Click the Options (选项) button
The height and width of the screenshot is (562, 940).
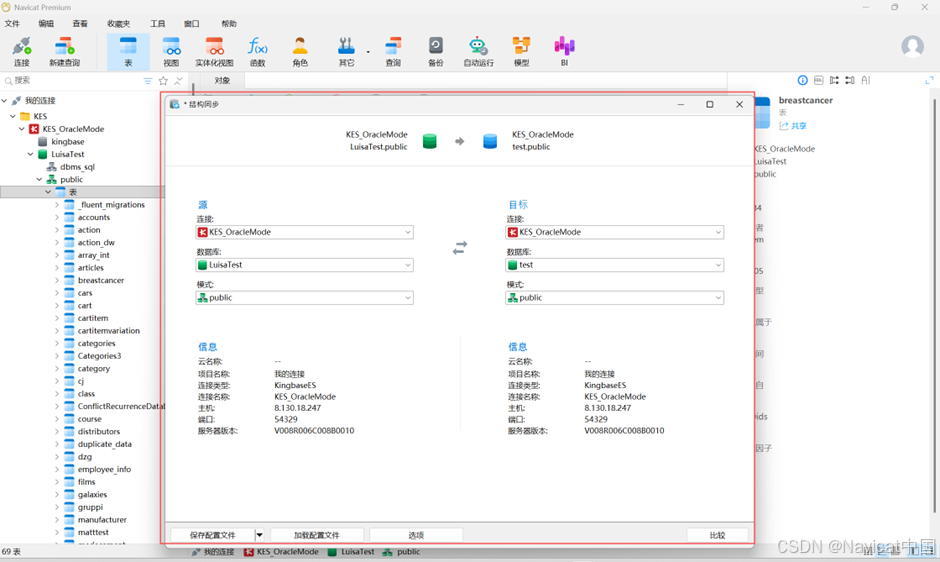tap(416, 535)
